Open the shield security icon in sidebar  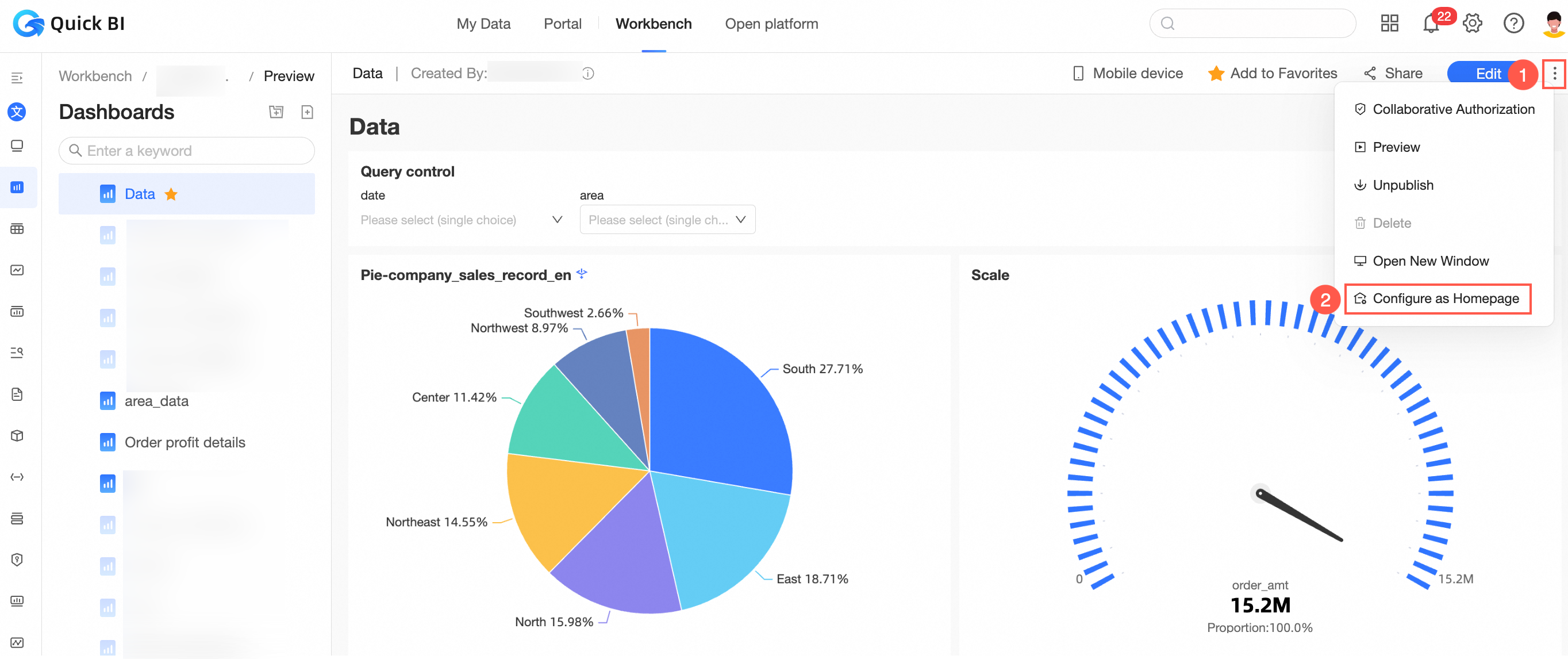pyautogui.click(x=17, y=560)
